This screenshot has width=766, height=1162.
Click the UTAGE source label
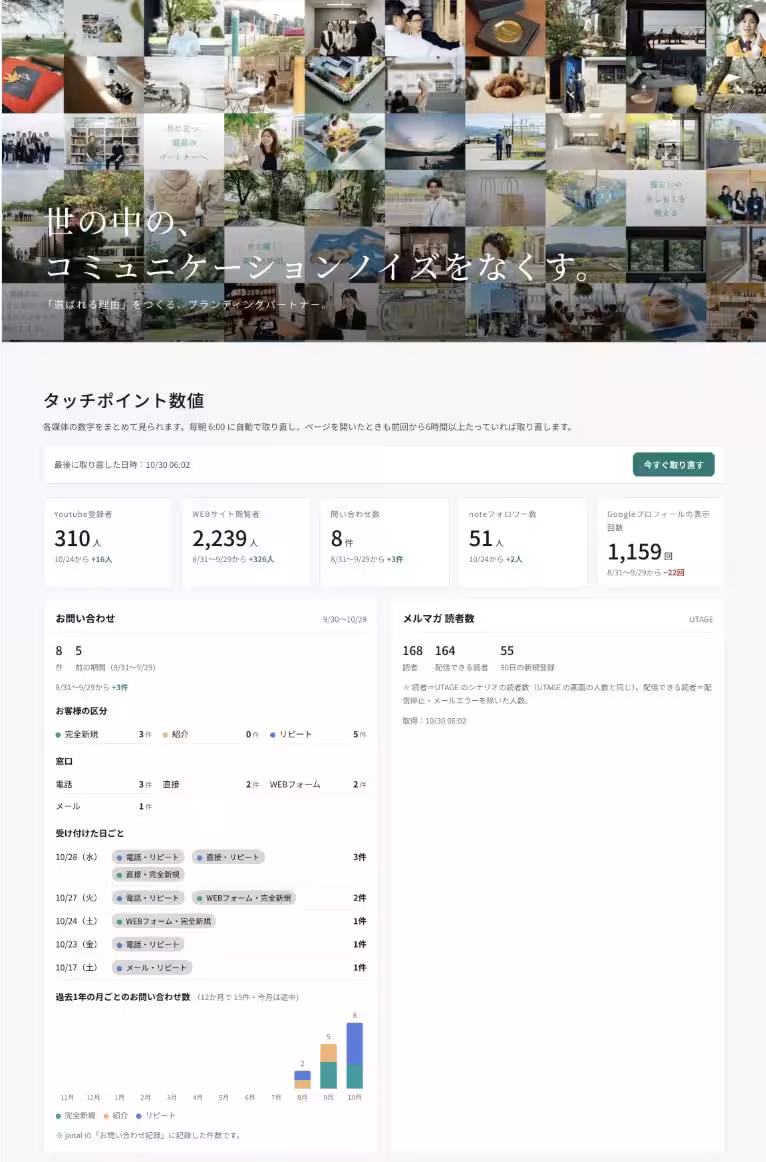701,620
